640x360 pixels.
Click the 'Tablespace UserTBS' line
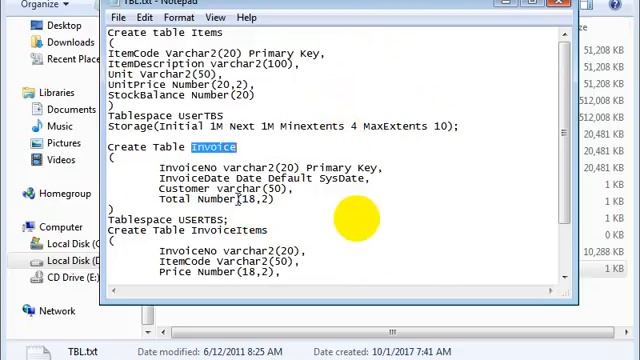(165, 116)
